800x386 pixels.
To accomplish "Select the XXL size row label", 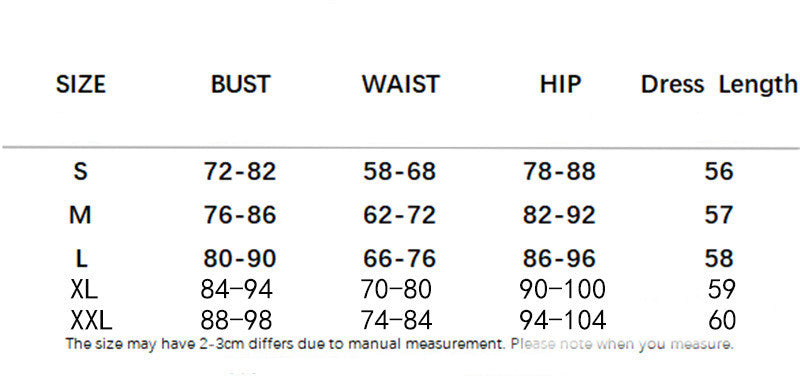I will (91, 321).
